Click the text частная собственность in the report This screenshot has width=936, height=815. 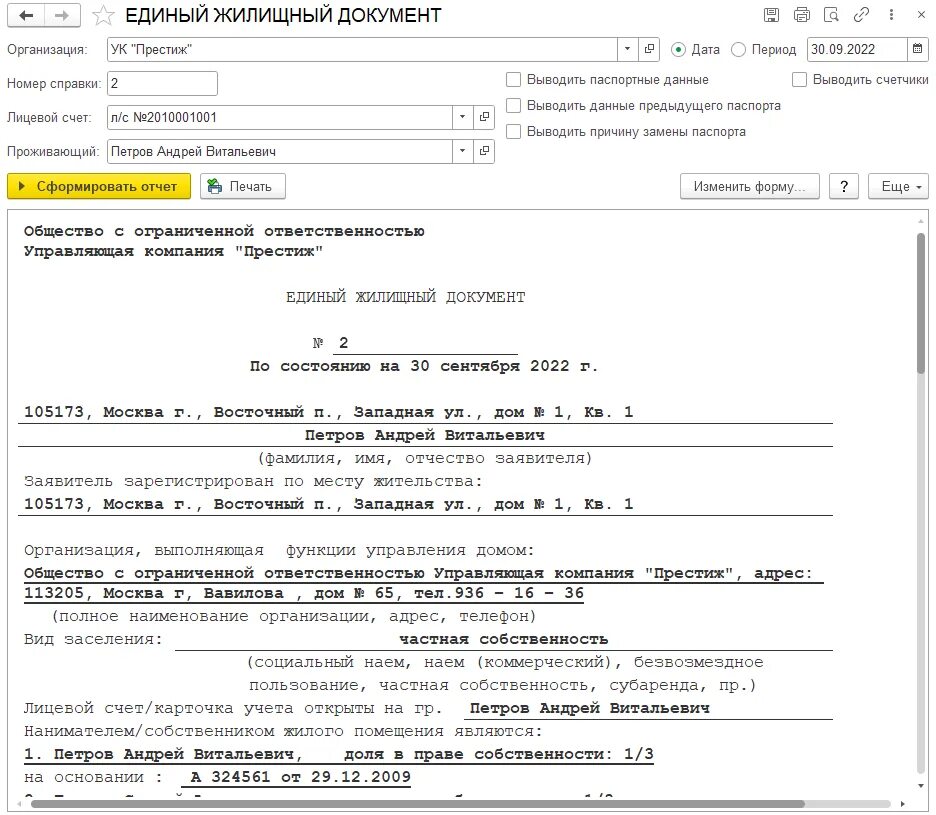pos(503,639)
